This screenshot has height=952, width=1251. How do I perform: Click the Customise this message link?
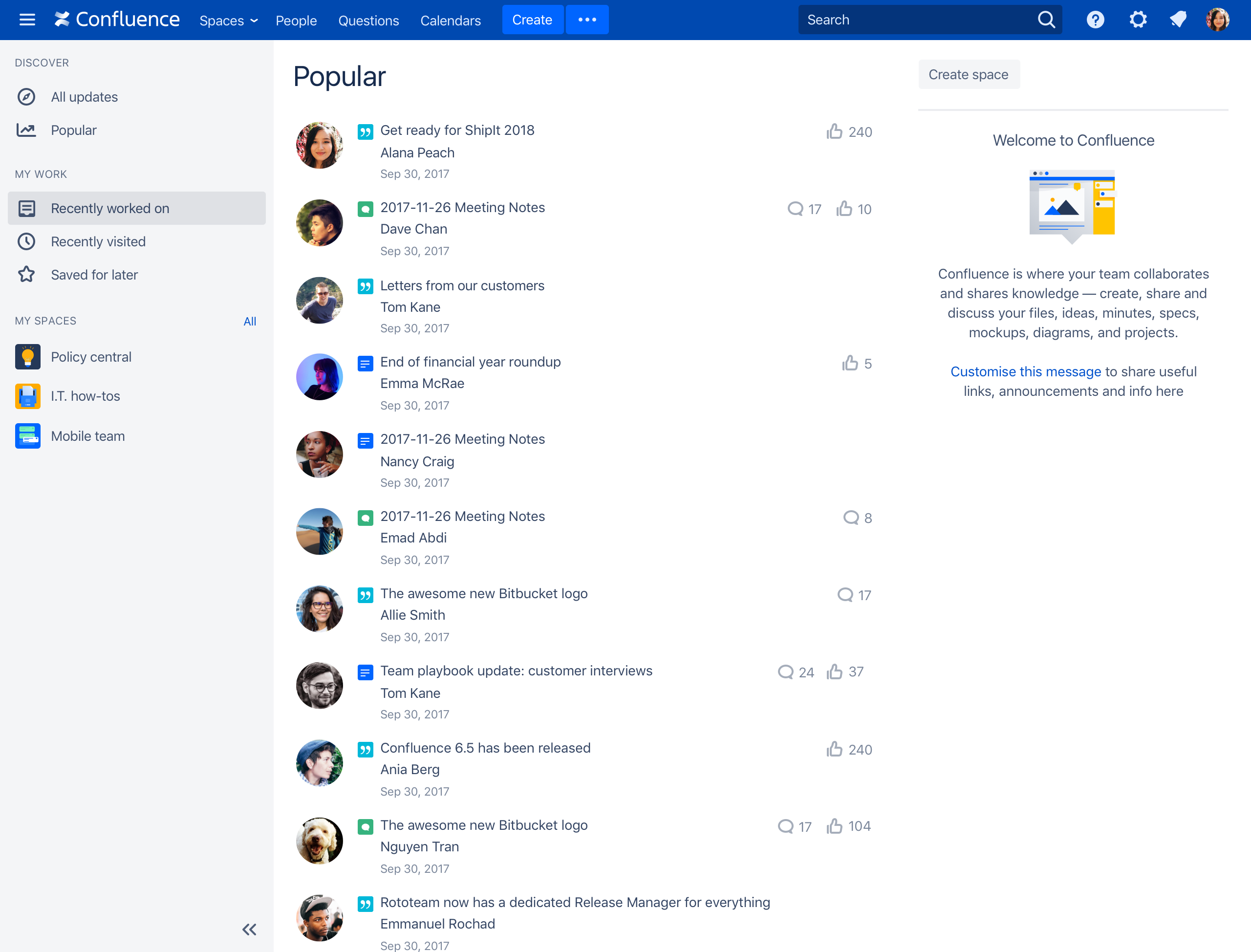[x=1026, y=372]
